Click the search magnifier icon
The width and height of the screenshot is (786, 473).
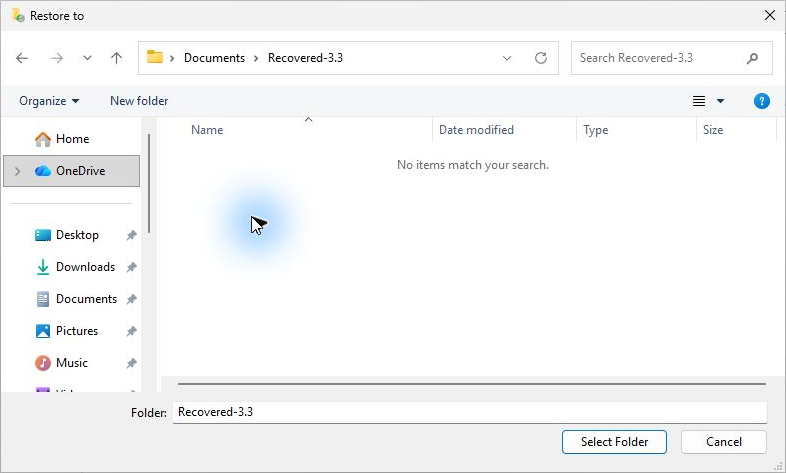[x=752, y=59]
